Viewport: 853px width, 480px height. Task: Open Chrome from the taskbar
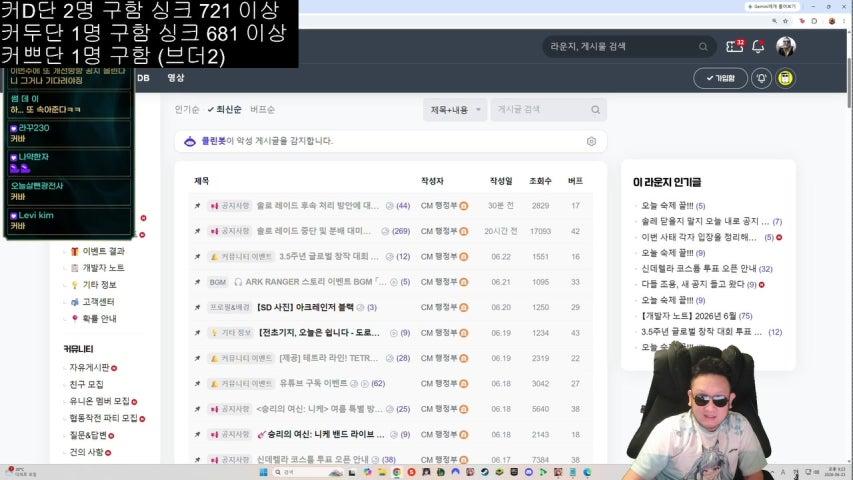(x=397, y=472)
